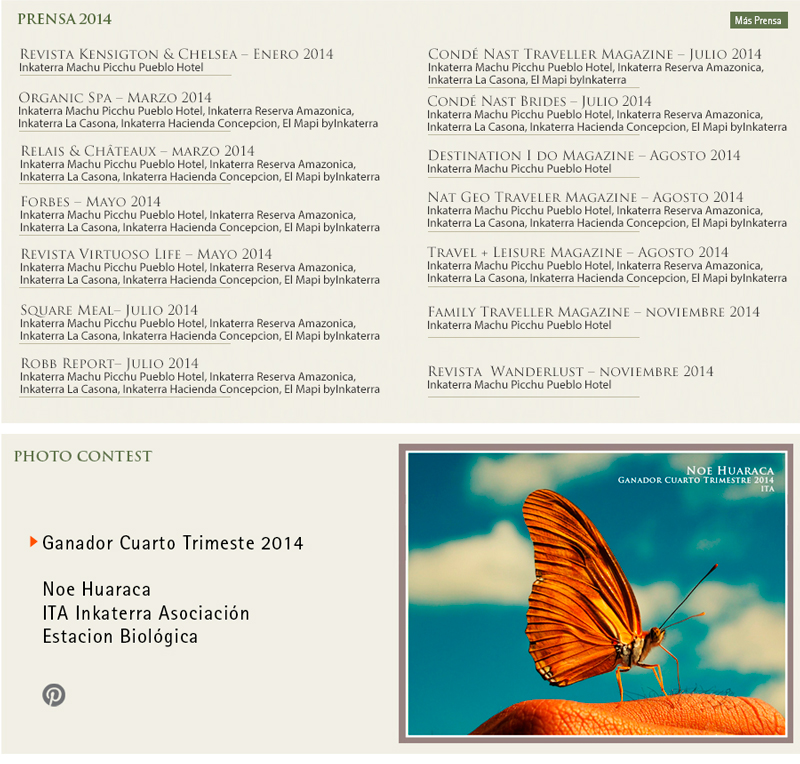Open Family Traveller Magazine – Noviembre 2014
This screenshot has height=764, width=800.
coord(593,312)
